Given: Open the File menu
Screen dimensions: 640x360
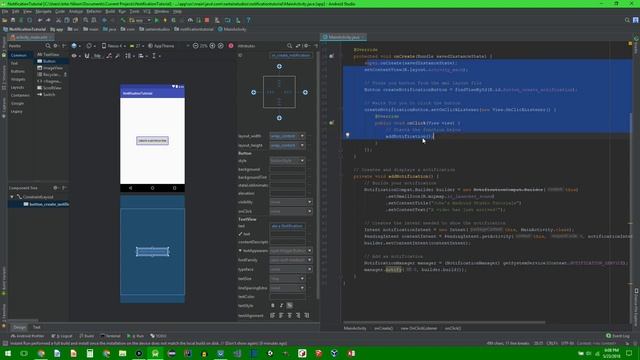Looking at the screenshot, I should tap(5, 11).
